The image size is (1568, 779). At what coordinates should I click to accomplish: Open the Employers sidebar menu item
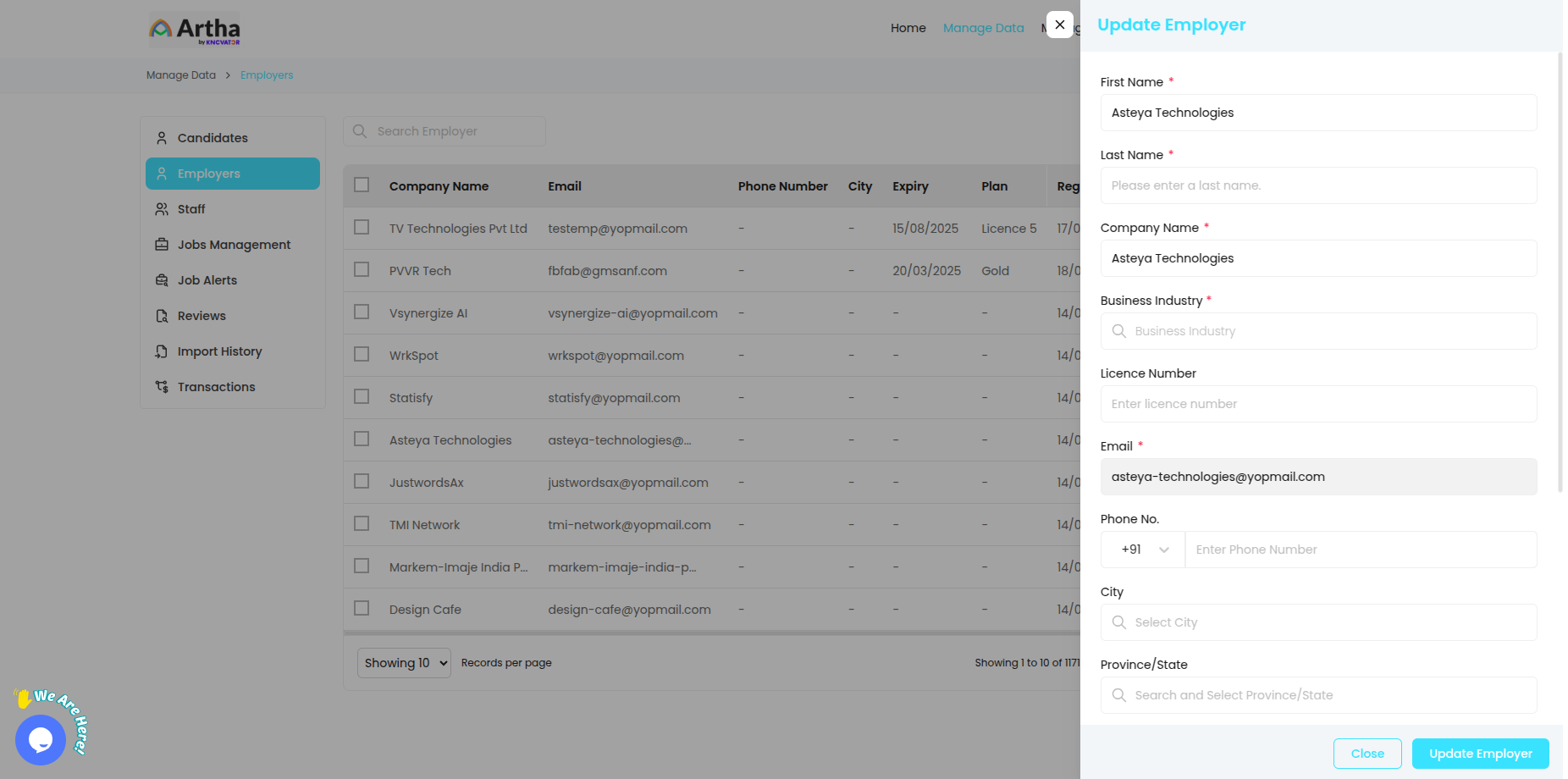pos(233,174)
